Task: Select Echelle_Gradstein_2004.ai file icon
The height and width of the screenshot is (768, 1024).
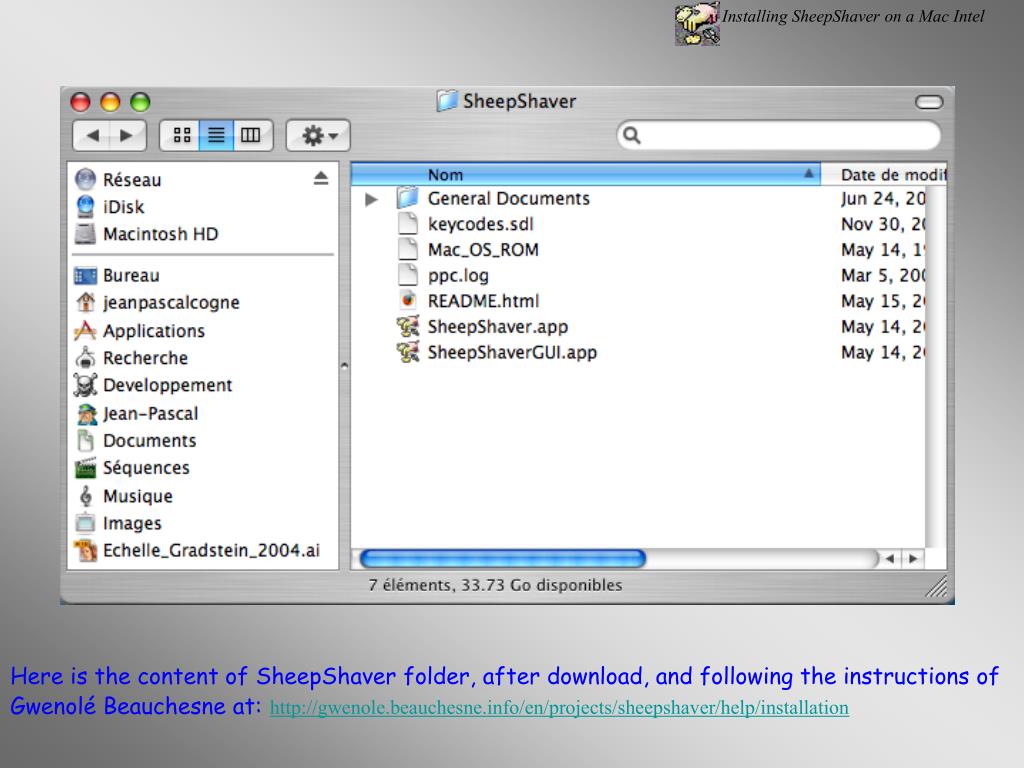Action: point(85,551)
